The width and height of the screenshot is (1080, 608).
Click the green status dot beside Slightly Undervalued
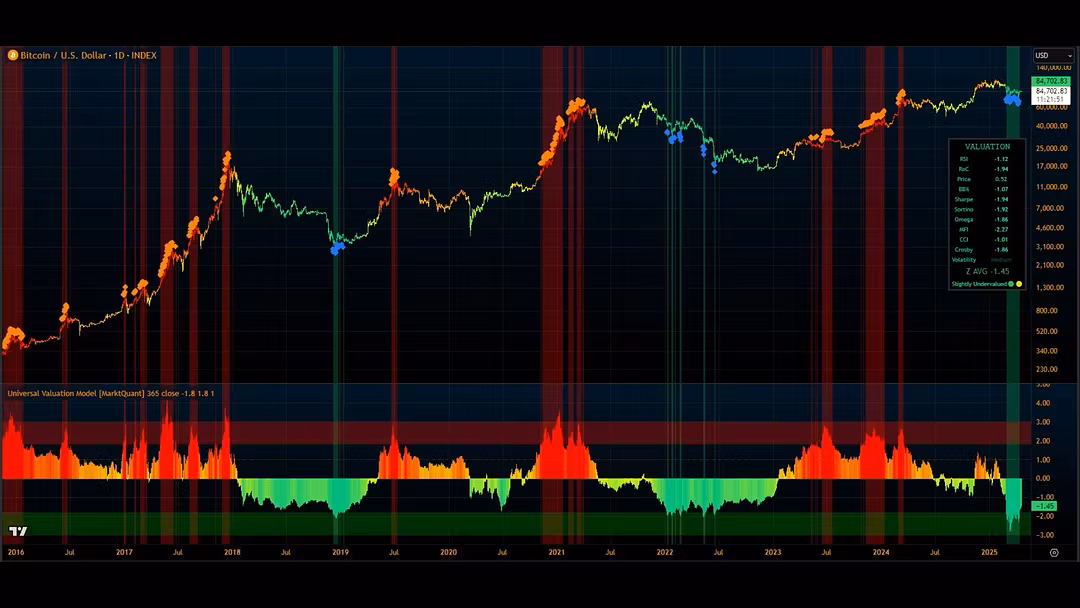click(1011, 284)
